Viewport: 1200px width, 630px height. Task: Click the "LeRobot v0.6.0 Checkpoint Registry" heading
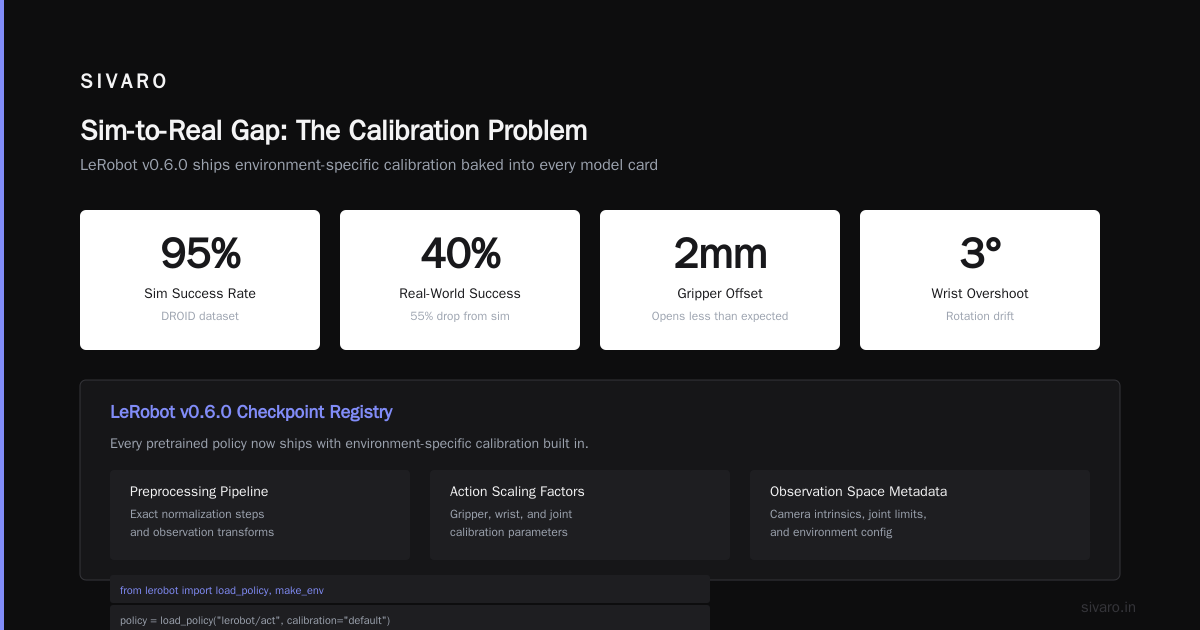pyautogui.click(x=251, y=412)
